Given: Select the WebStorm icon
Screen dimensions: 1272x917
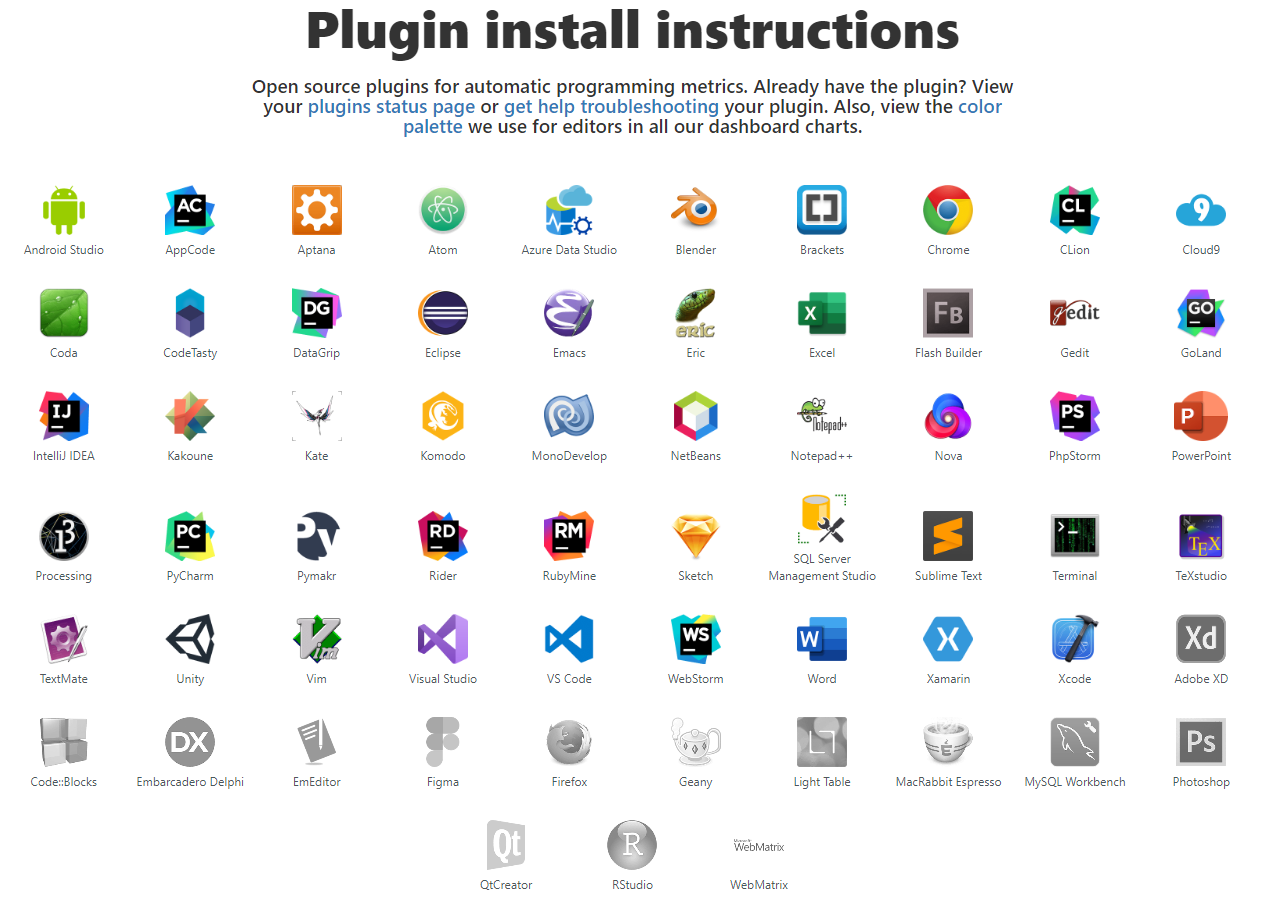Looking at the screenshot, I should pos(695,639).
